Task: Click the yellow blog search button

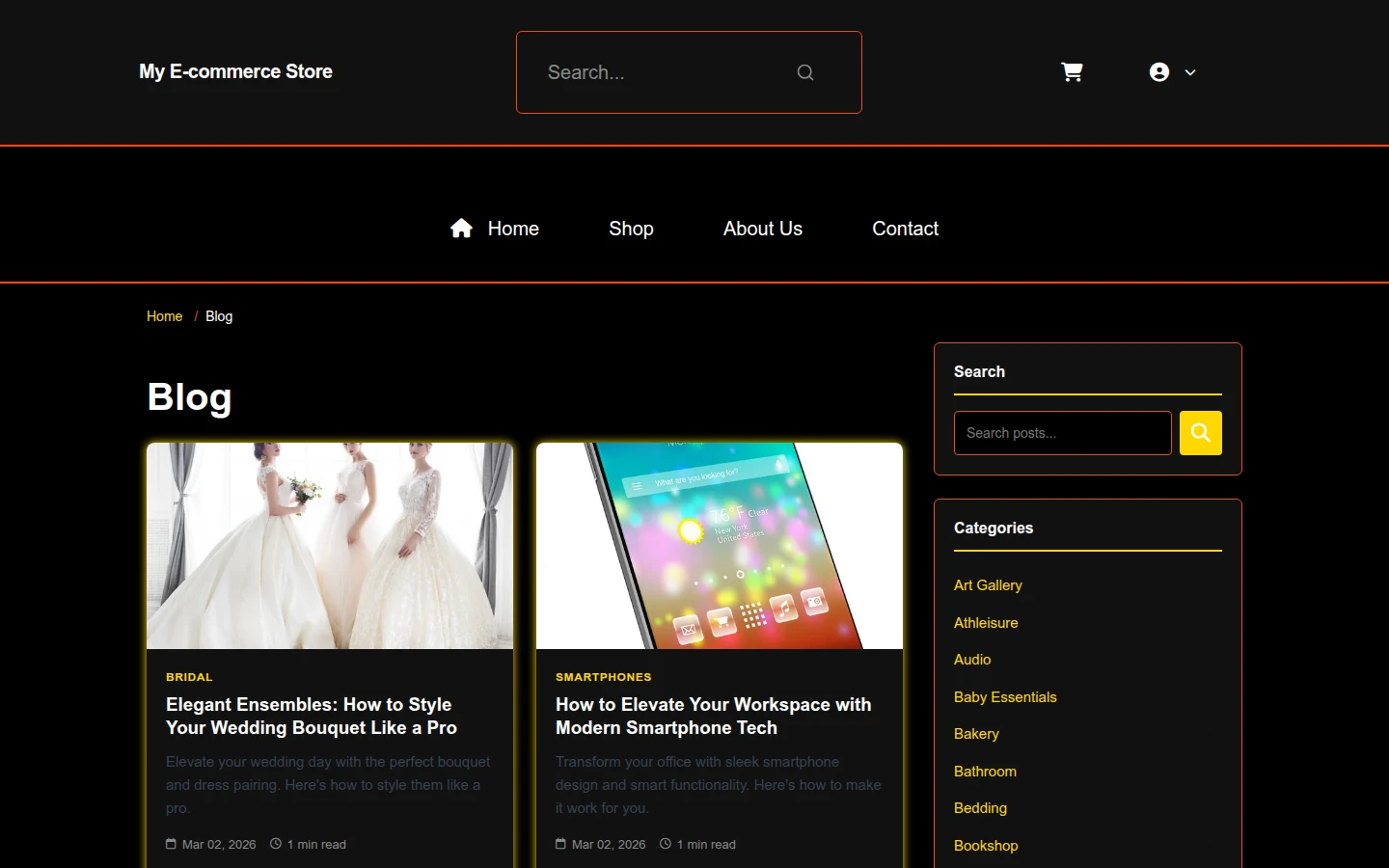Action: (1201, 433)
